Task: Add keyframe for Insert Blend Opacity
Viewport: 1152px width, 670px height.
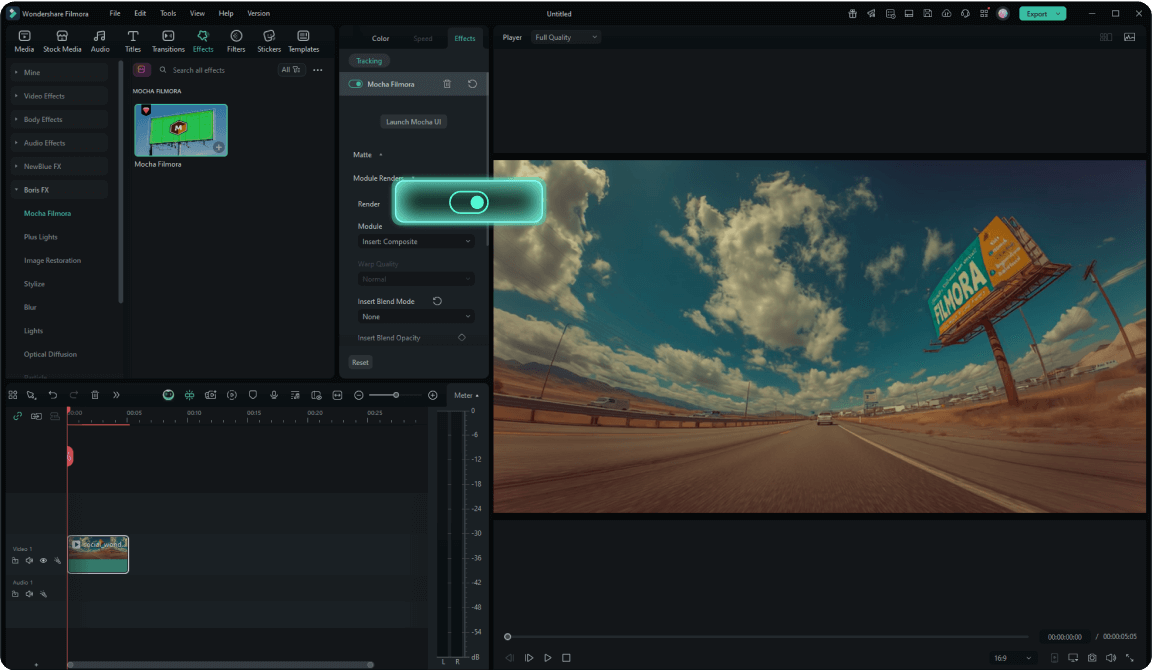Action: (x=461, y=338)
